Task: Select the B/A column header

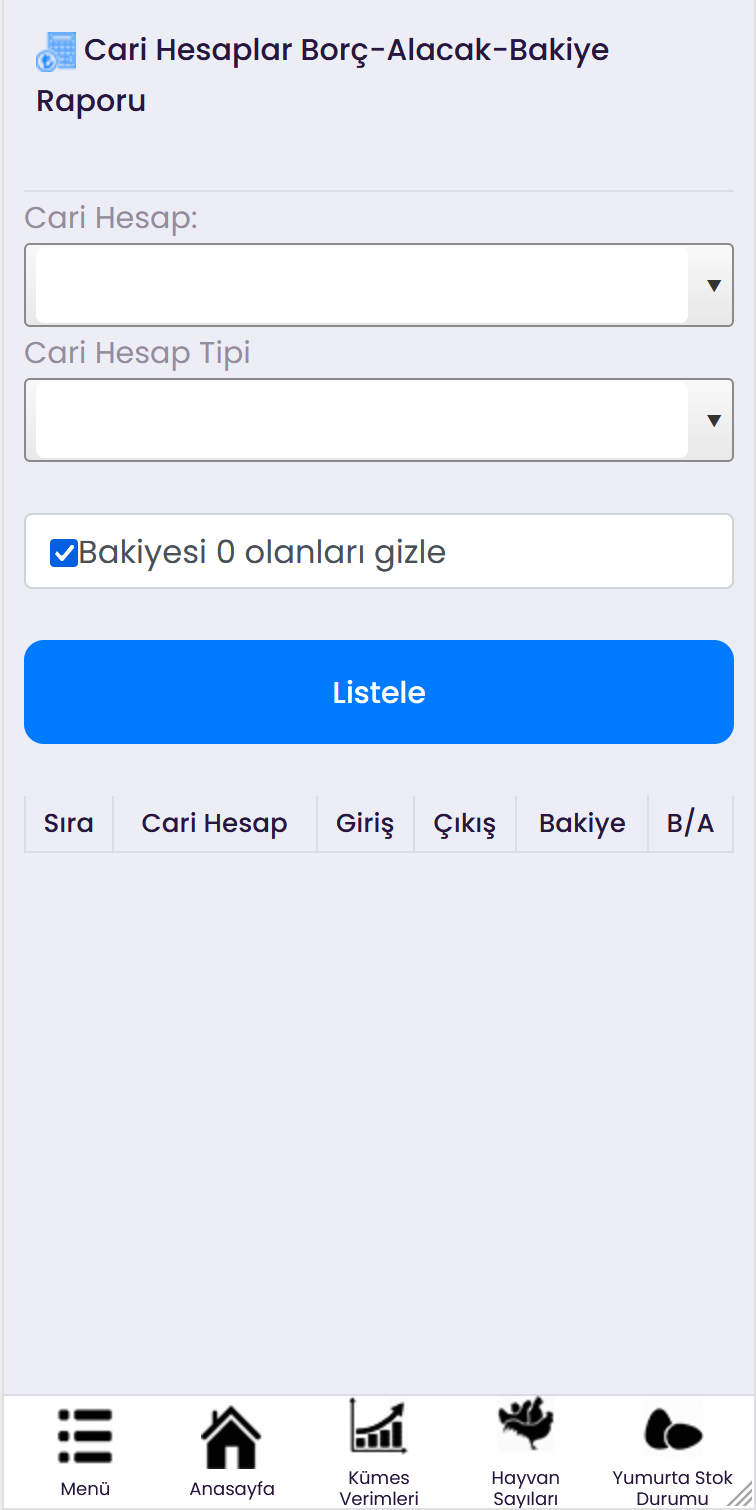Action: pyautogui.click(x=691, y=824)
